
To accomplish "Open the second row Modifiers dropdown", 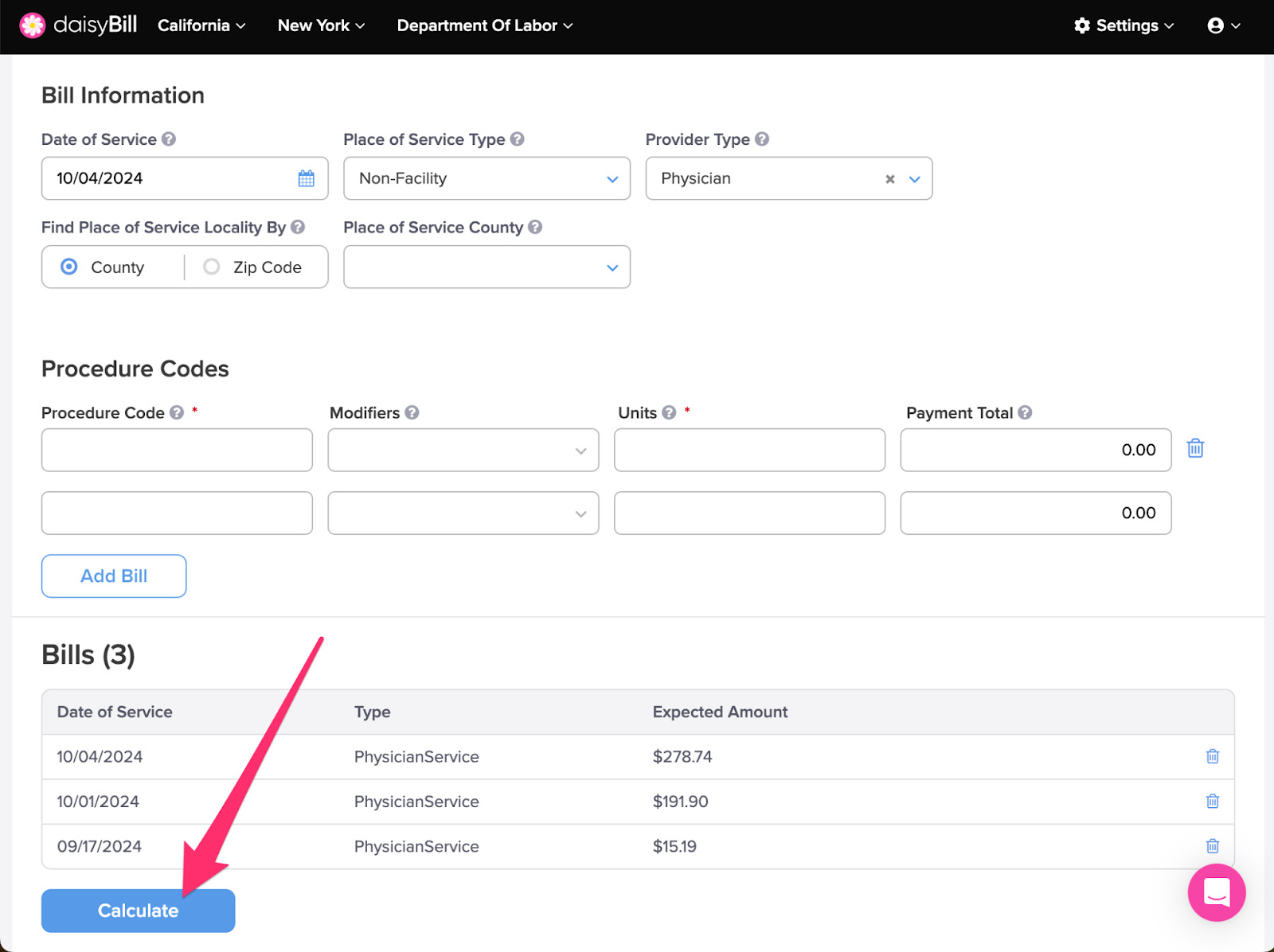I will [463, 513].
